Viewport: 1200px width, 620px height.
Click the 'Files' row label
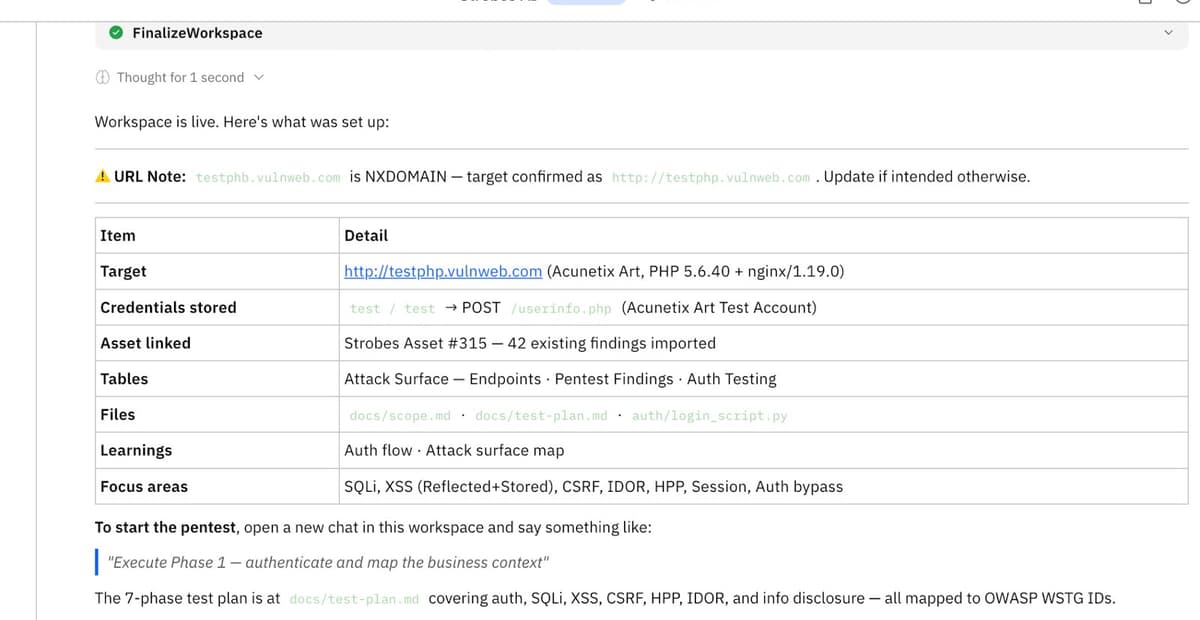click(x=117, y=414)
